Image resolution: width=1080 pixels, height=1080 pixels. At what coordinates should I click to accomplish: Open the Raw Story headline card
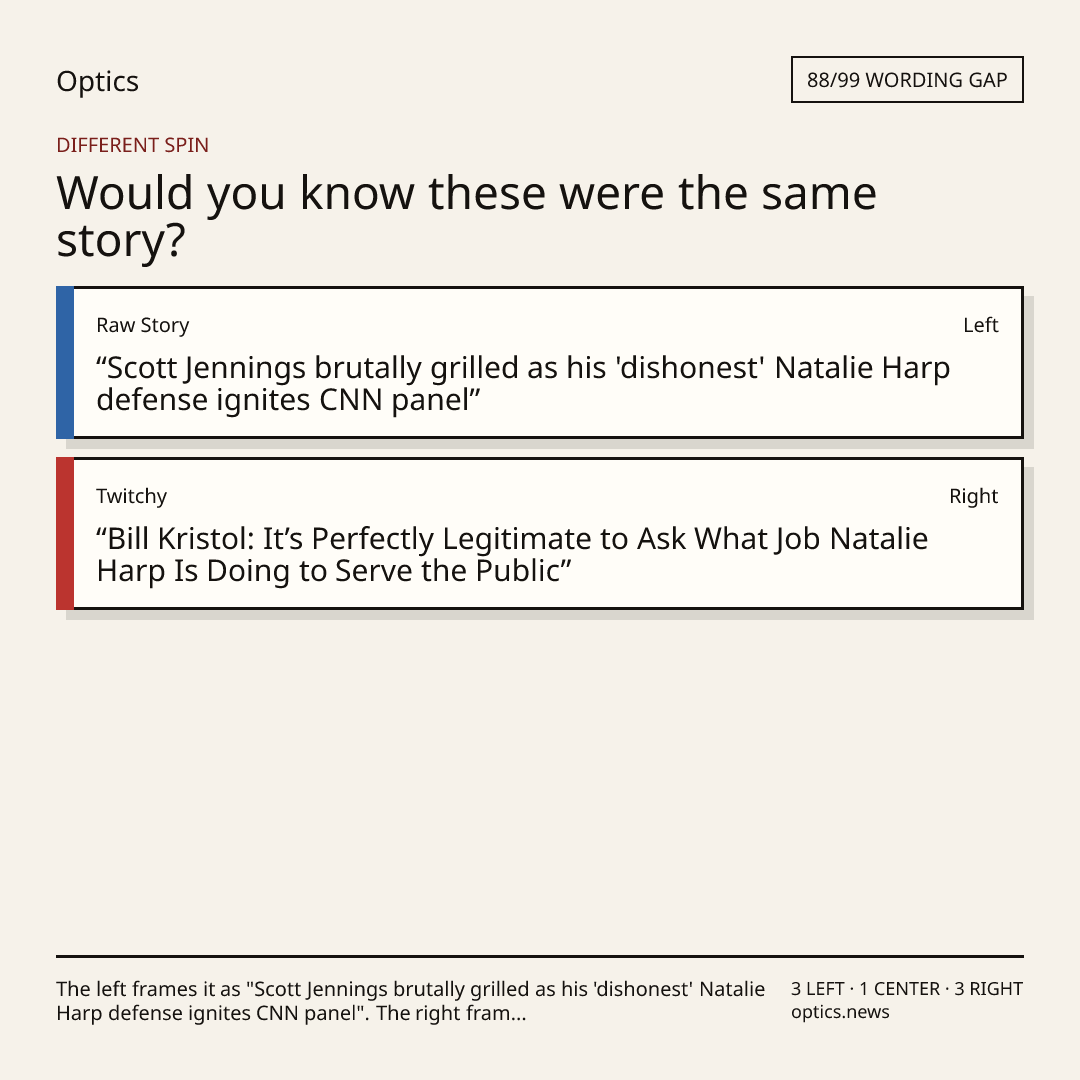coord(540,362)
